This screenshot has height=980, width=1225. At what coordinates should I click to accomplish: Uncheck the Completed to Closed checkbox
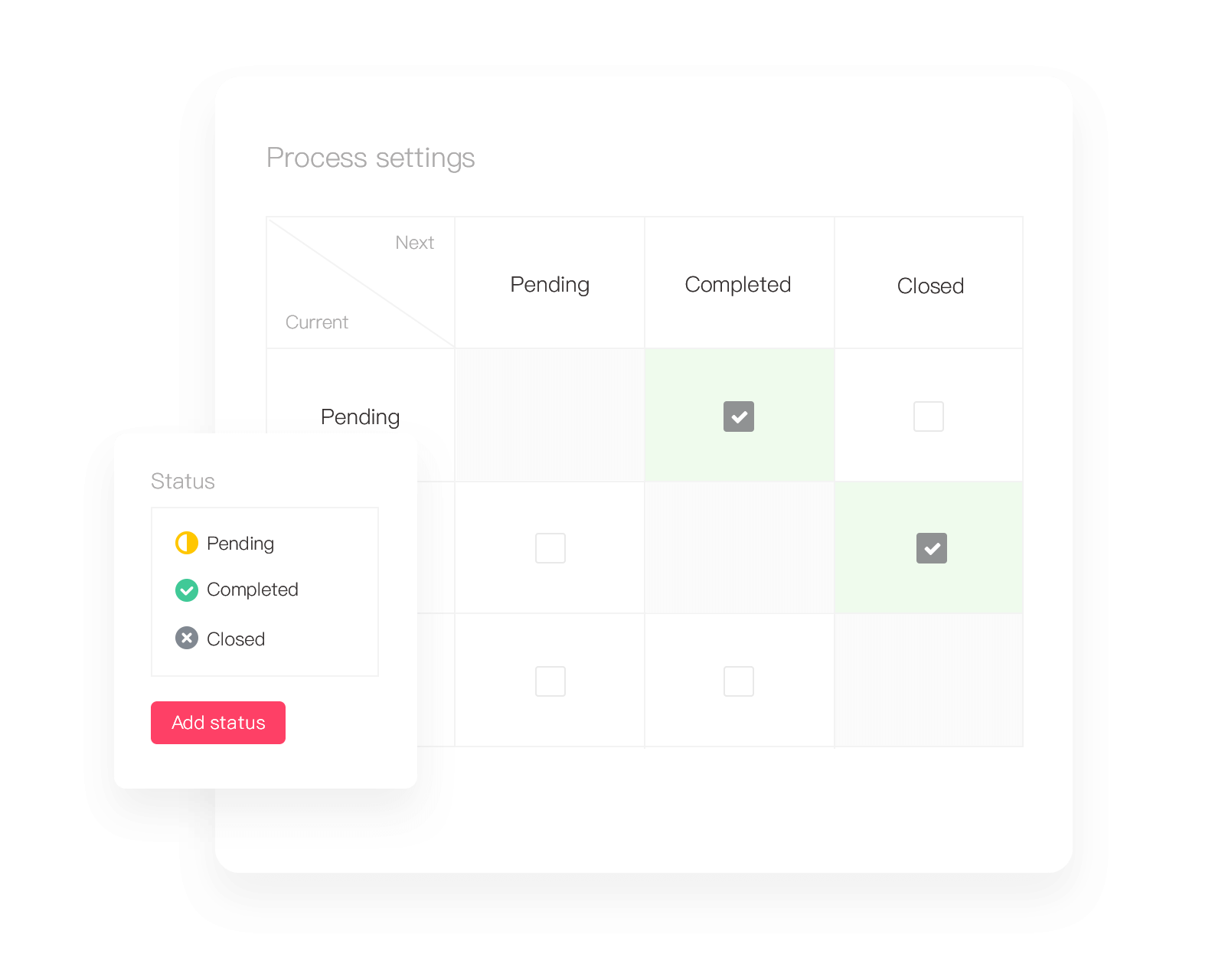coord(932,548)
